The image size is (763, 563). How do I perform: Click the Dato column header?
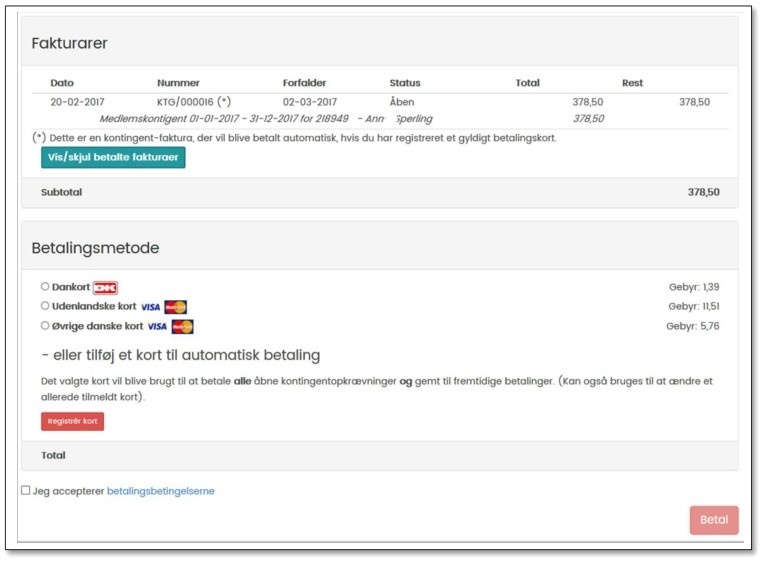click(x=62, y=83)
